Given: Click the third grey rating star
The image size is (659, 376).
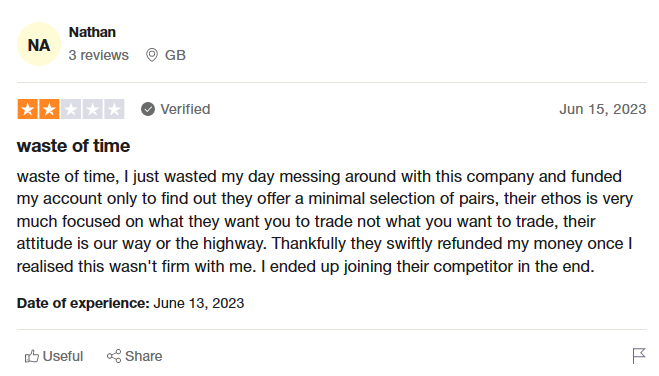Looking at the screenshot, I should (71, 109).
